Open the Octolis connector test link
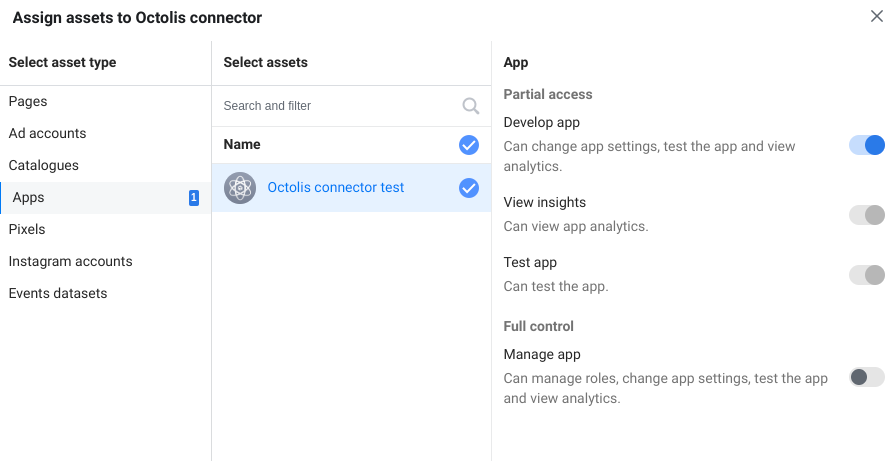 pyautogui.click(x=335, y=187)
